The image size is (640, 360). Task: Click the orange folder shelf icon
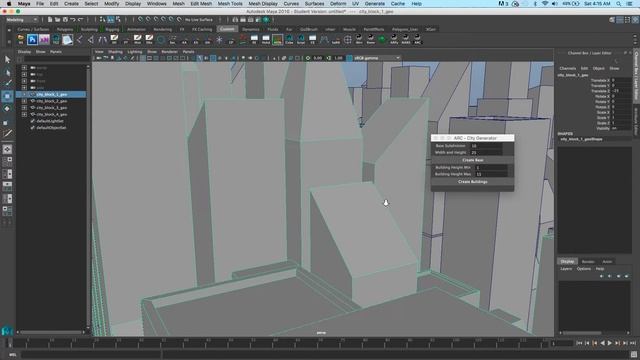click(21, 40)
